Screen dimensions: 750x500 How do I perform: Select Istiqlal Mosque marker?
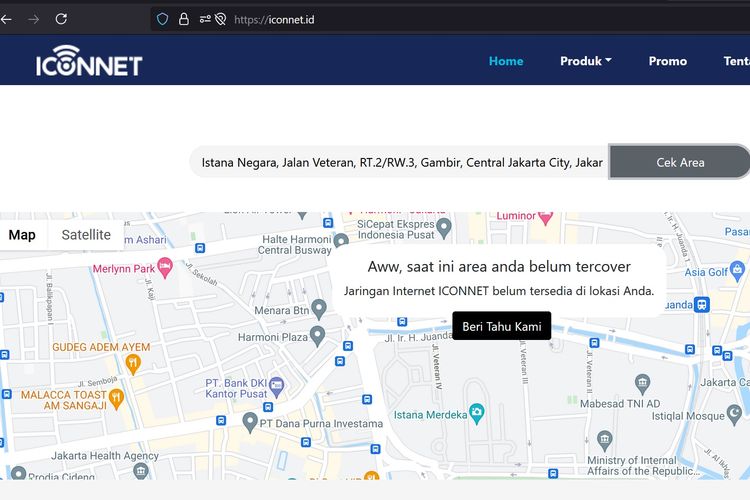click(734, 414)
